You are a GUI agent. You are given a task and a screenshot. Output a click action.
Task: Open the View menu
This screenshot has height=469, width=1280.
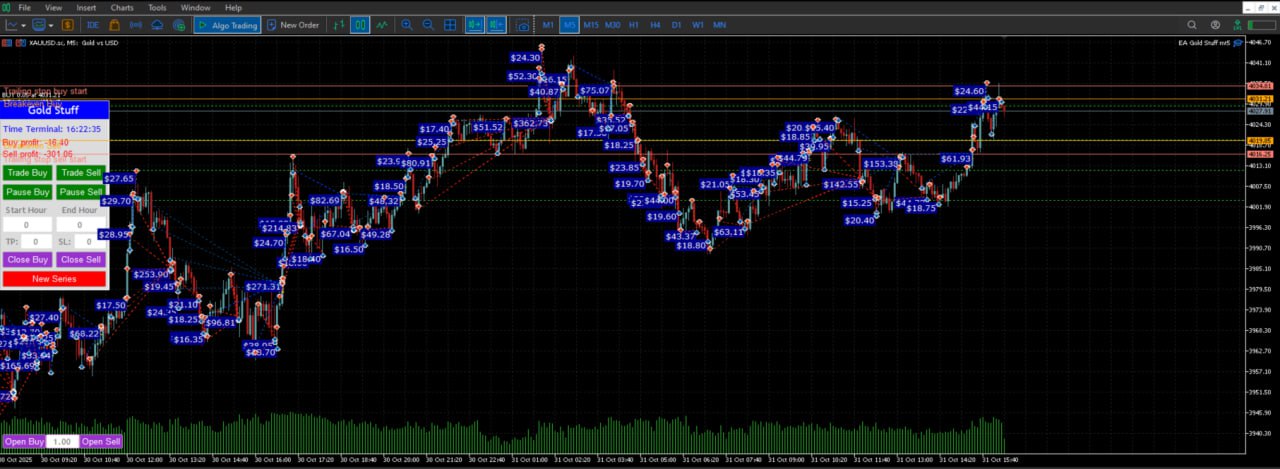[x=53, y=7]
